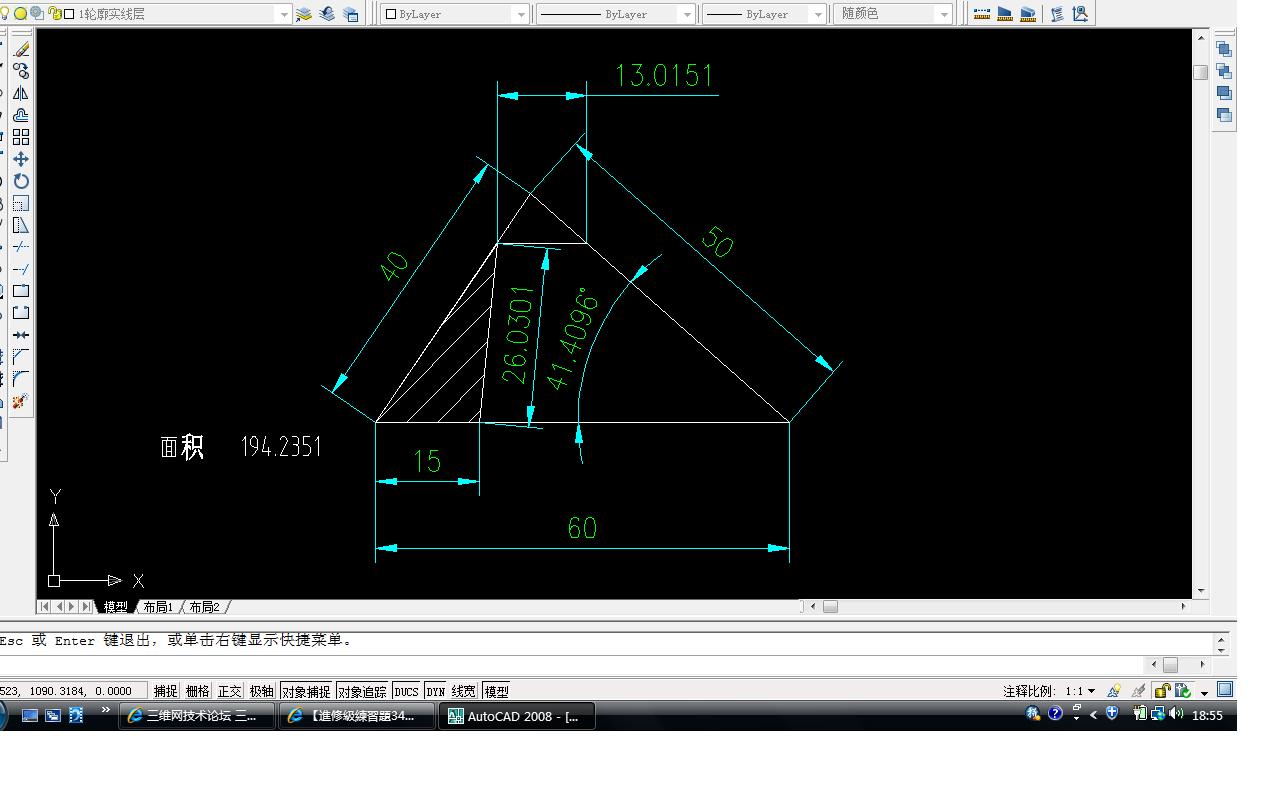Open the 三维网技术论坛 taskbar window
Image resolution: width=1280 pixels, height=800 pixels.
click(197, 716)
